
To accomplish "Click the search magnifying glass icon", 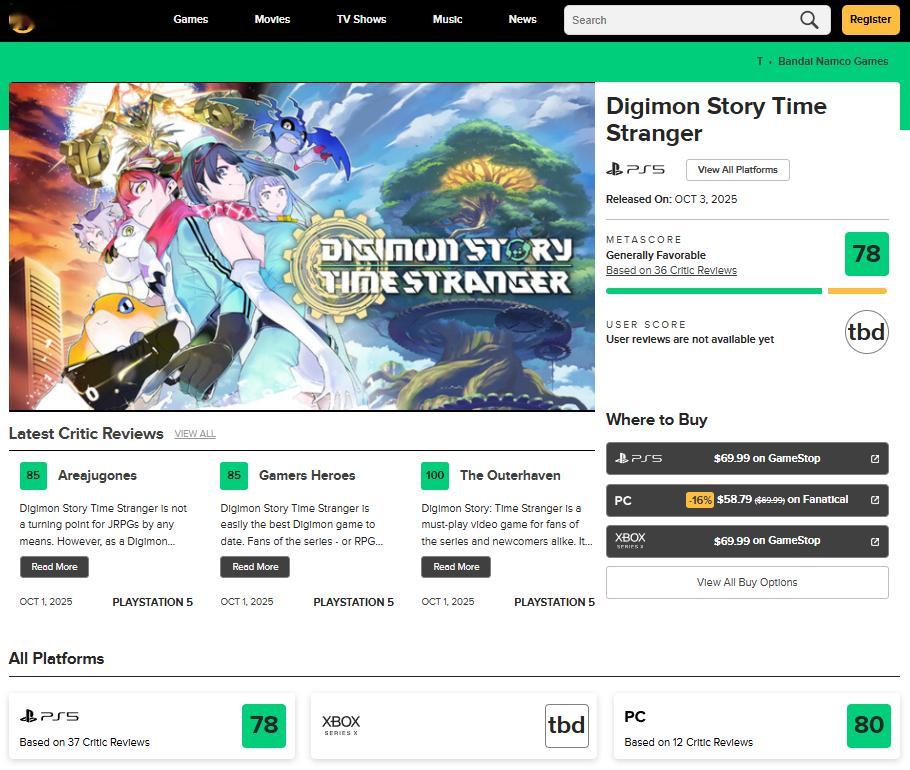I will [809, 20].
